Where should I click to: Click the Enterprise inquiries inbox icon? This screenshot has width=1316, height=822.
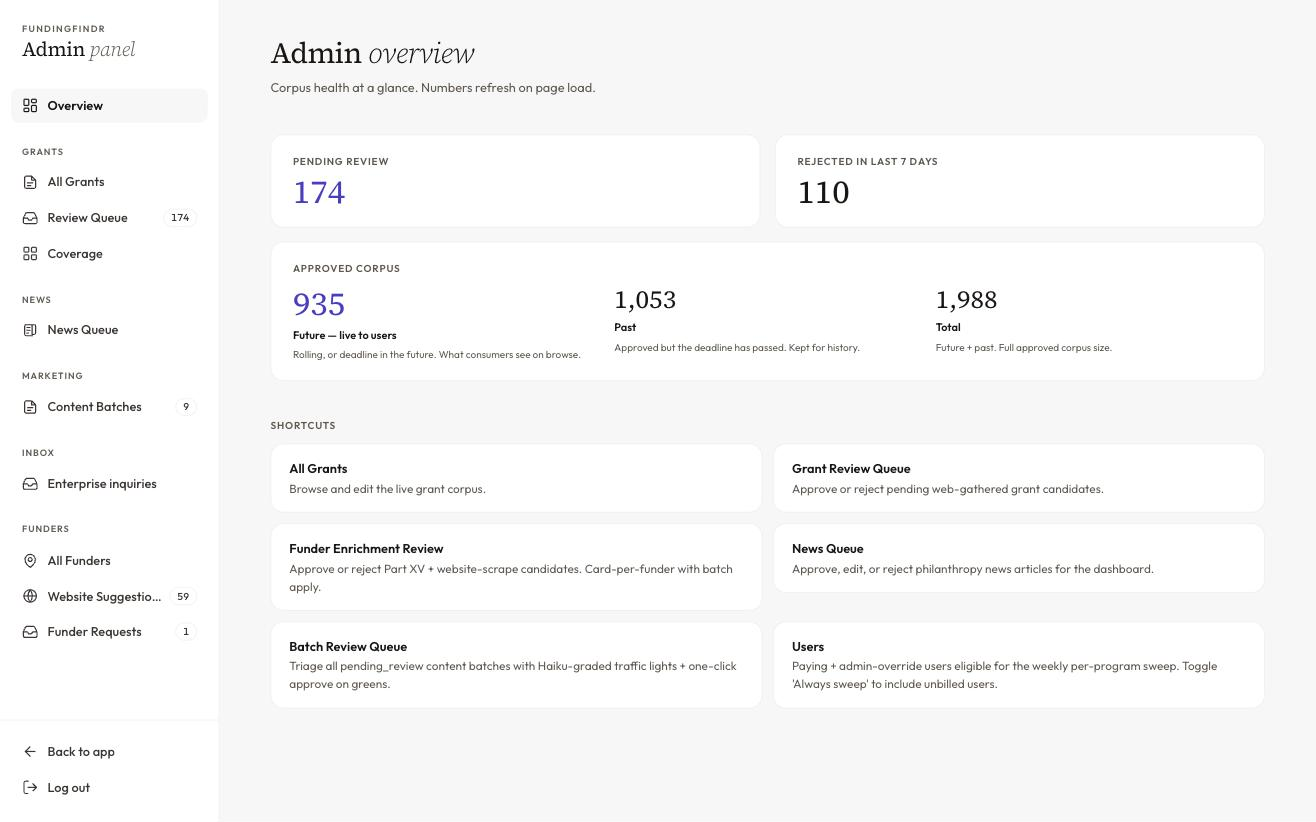[x=30, y=484]
